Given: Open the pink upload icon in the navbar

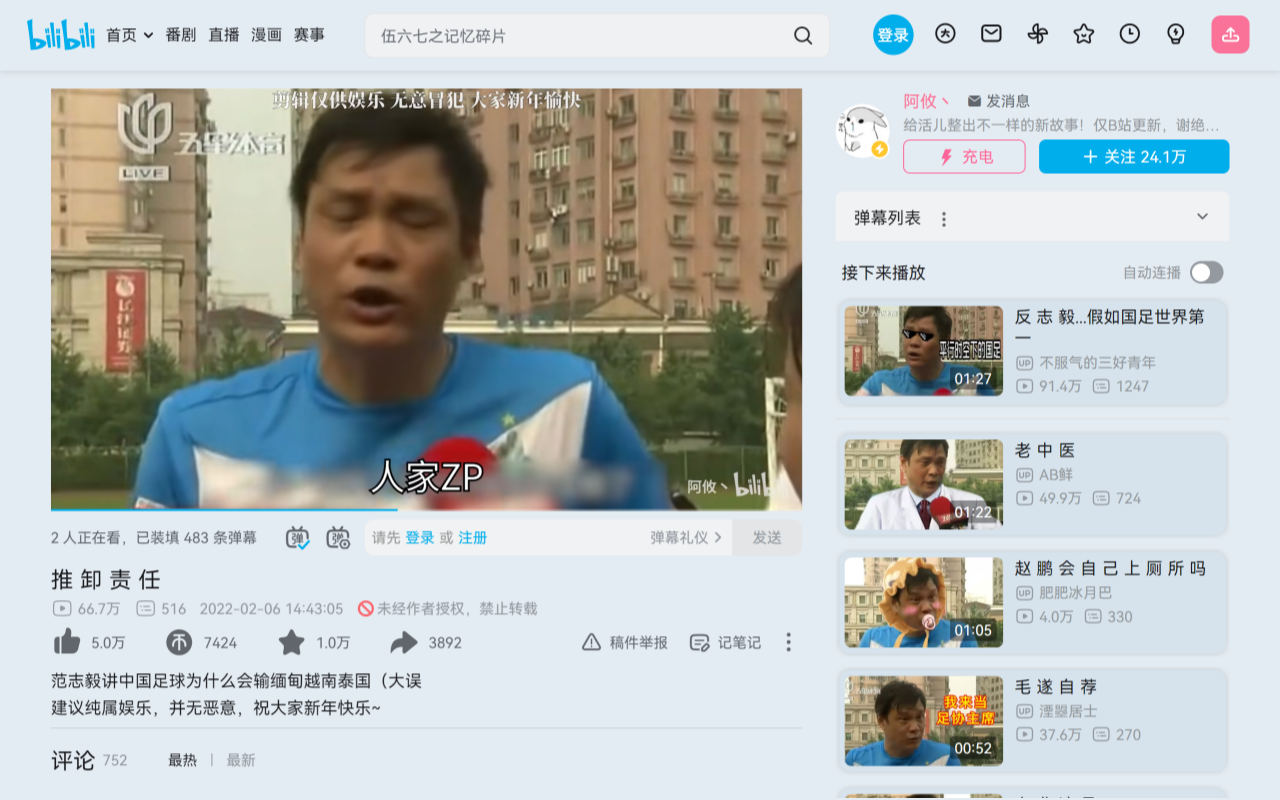Looking at the screenshot, I should pos(1229,33).
